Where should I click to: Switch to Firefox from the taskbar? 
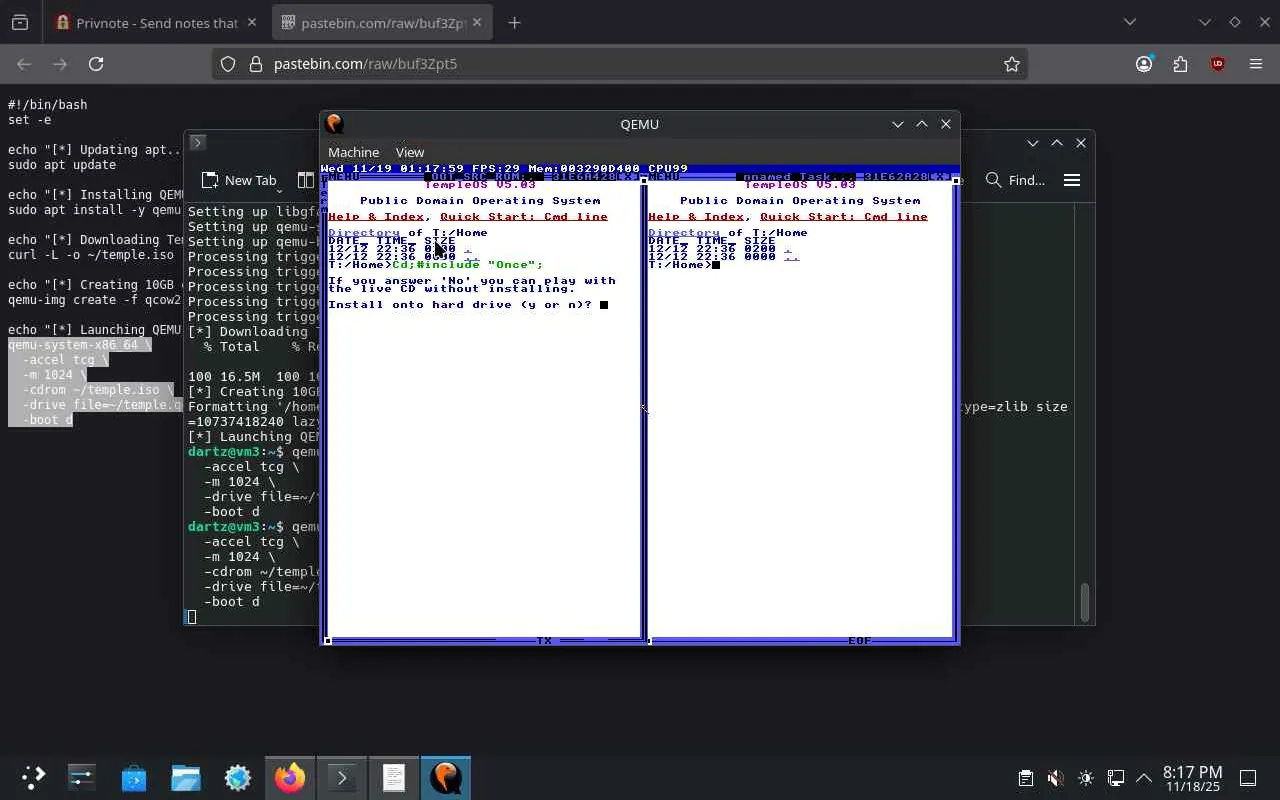click(x=290, y=777)
